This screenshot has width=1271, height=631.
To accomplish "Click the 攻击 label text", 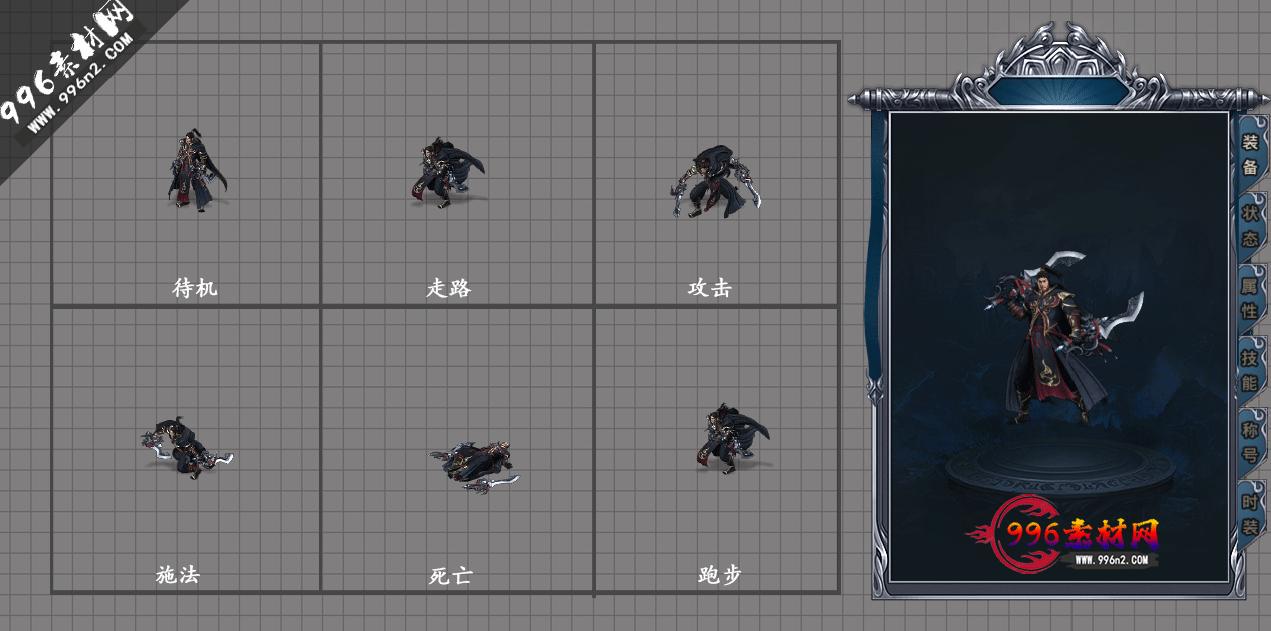I will [710, 288].
